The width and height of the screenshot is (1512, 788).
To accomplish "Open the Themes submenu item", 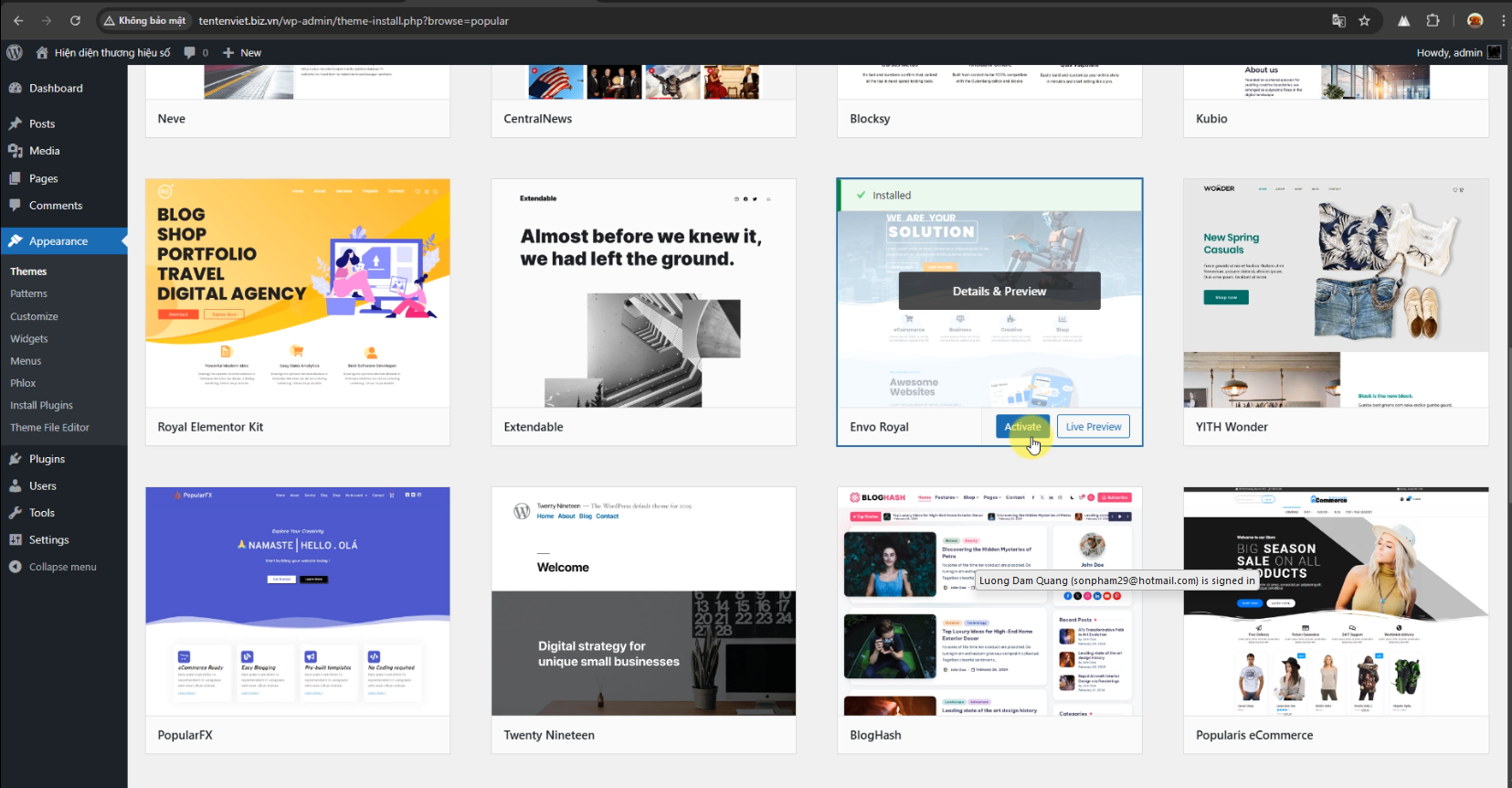I will click(28, 272).
